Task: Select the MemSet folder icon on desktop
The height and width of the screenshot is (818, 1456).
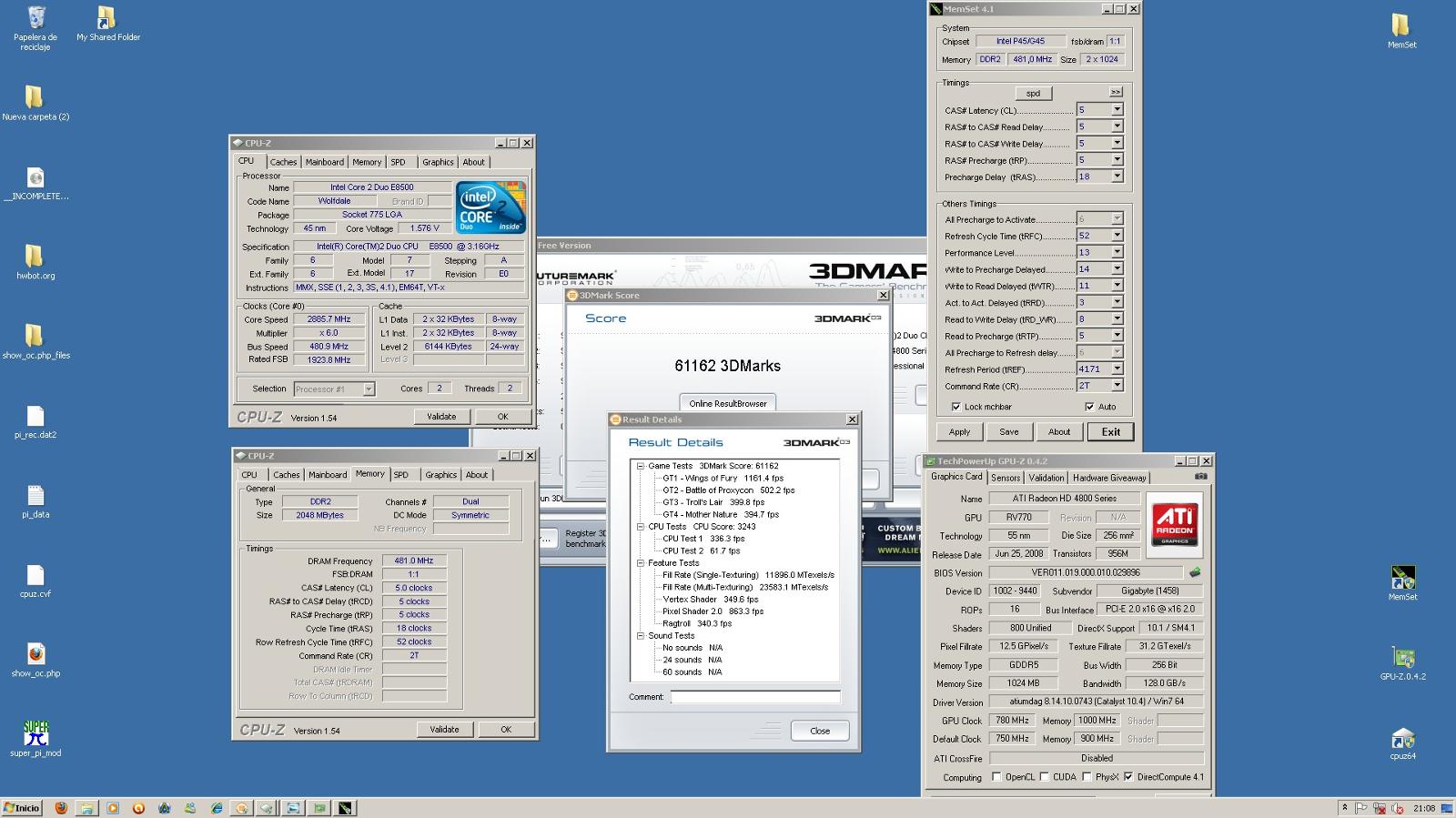Action: pos(1400,25)
